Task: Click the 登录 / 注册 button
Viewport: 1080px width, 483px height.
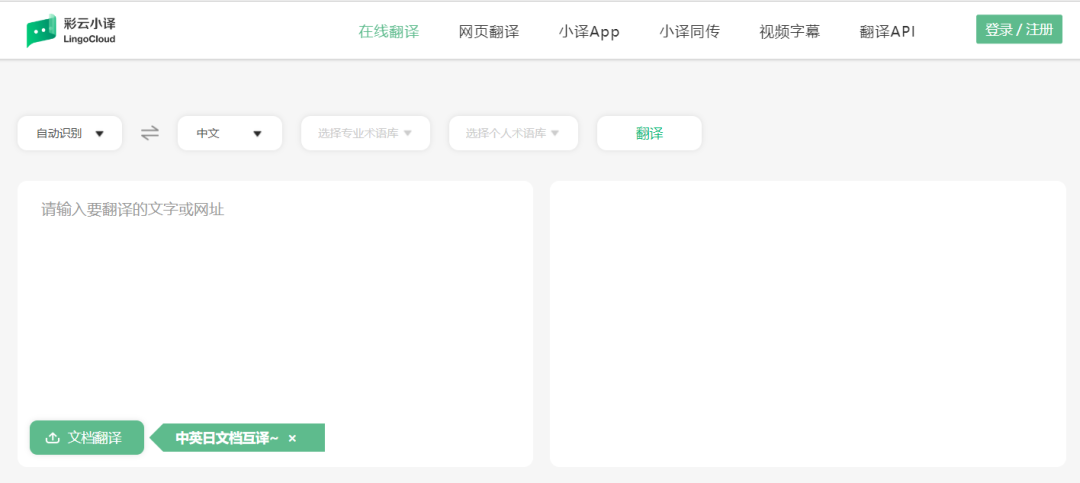Action: tap(1018, 30)
